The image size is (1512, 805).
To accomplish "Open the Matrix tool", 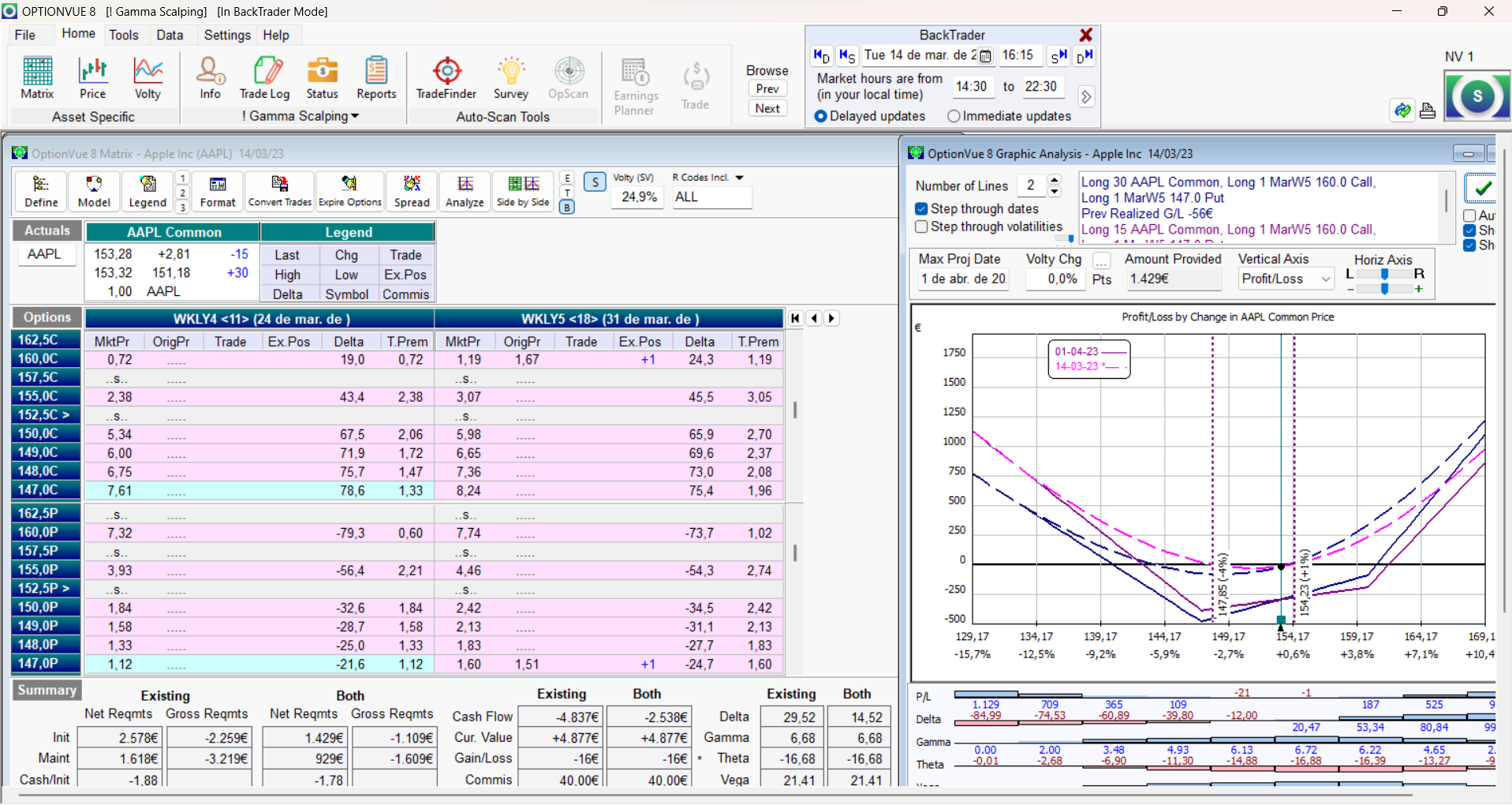I will (x=37, y=78).
